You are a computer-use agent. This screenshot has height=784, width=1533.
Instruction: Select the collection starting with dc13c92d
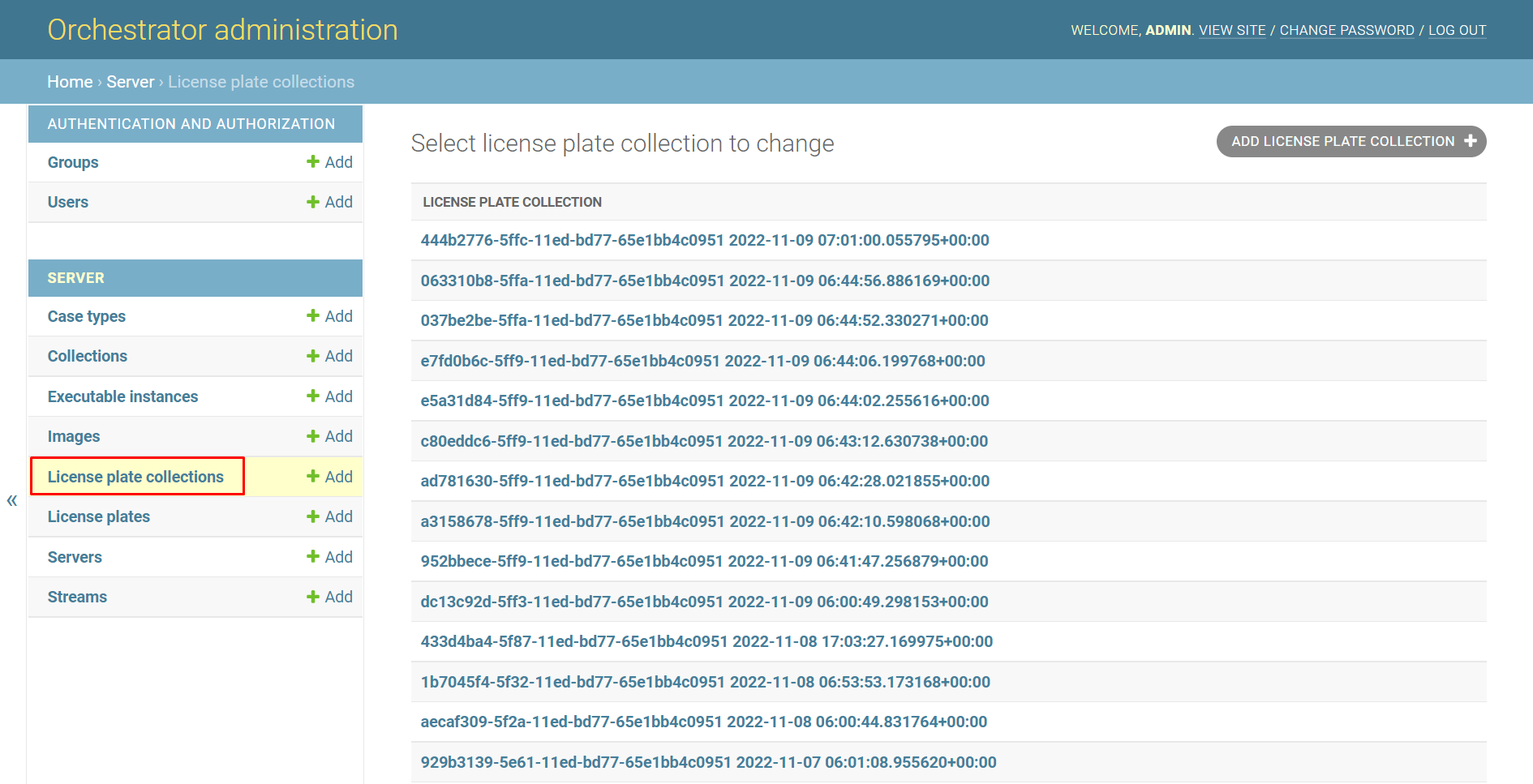(x=704, y=602)
